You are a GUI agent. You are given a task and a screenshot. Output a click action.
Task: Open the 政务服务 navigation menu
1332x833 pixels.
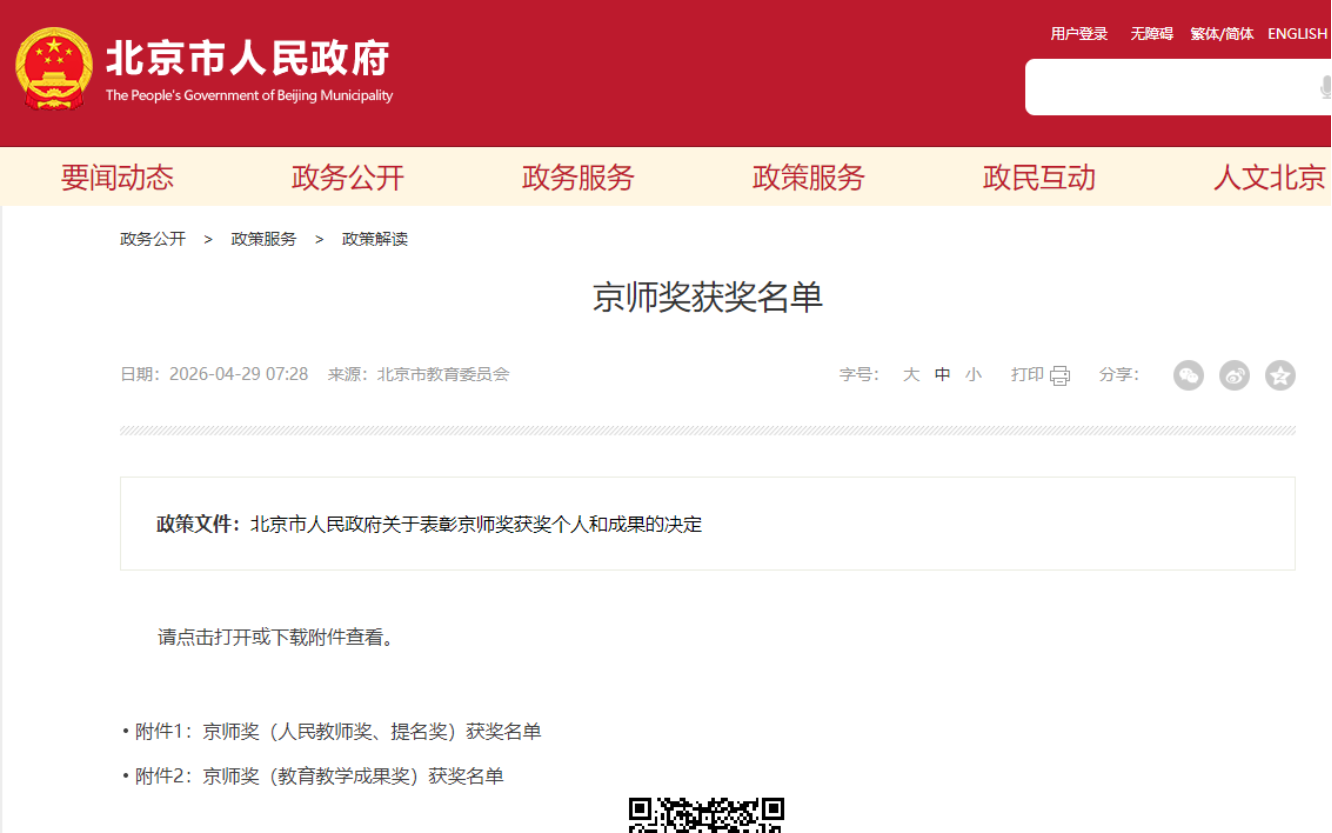[578, 178]
